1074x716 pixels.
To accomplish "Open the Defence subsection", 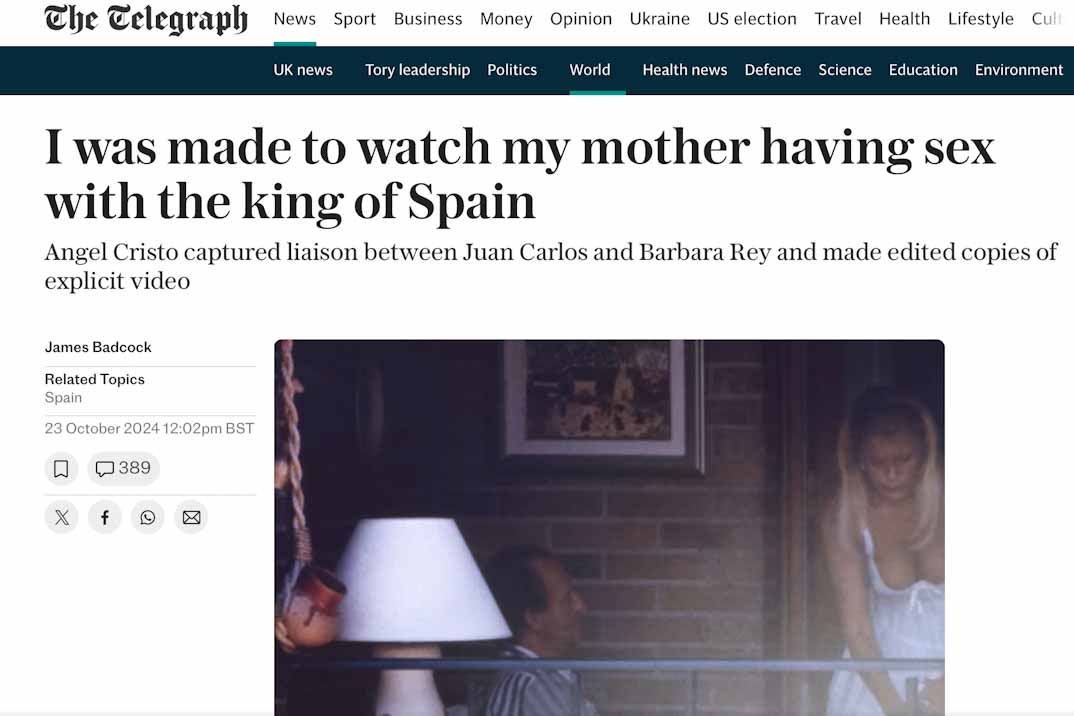I will 773,70.
